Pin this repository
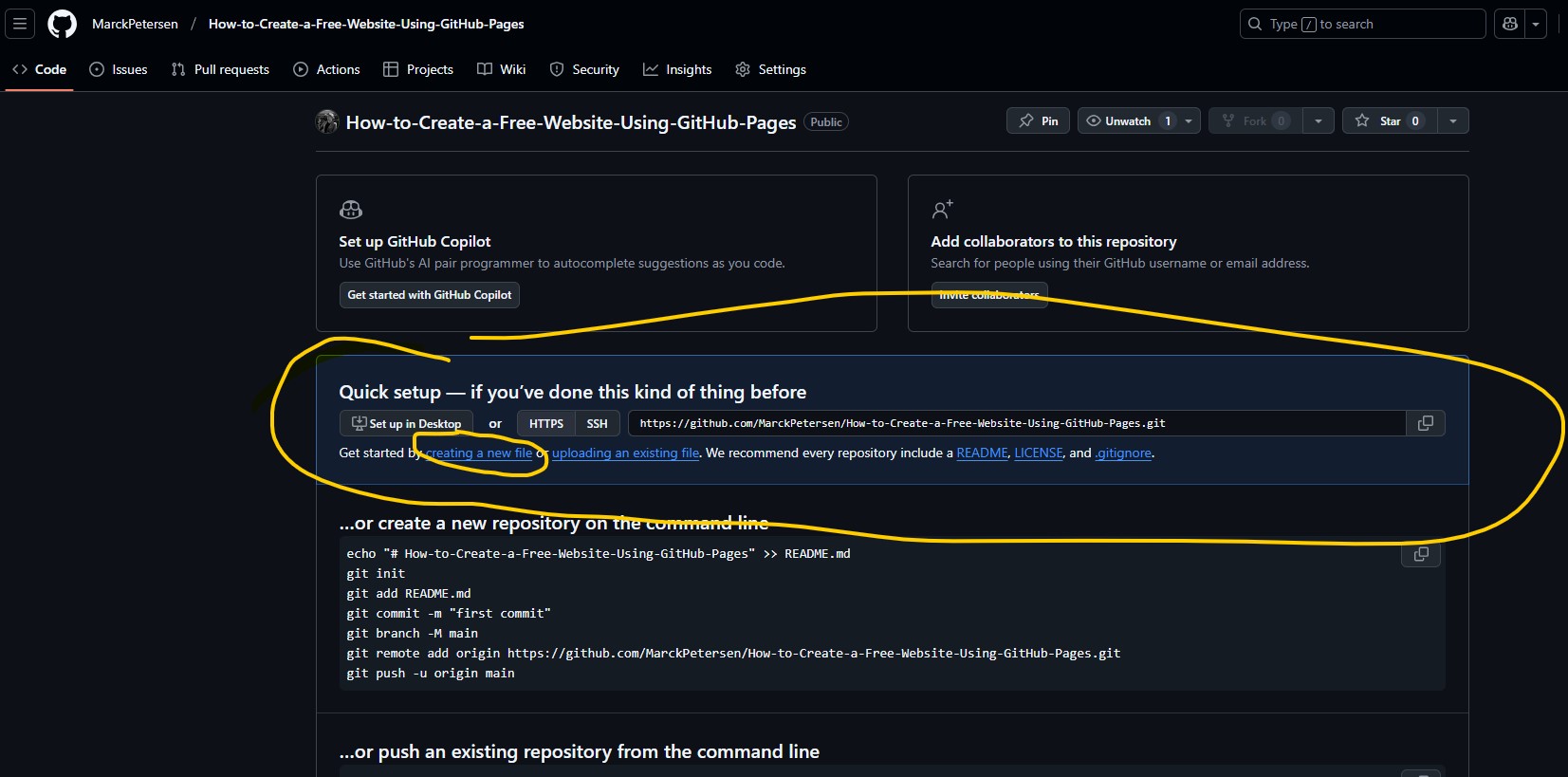The image size is (1568, 777). (x=1039, y=121)
